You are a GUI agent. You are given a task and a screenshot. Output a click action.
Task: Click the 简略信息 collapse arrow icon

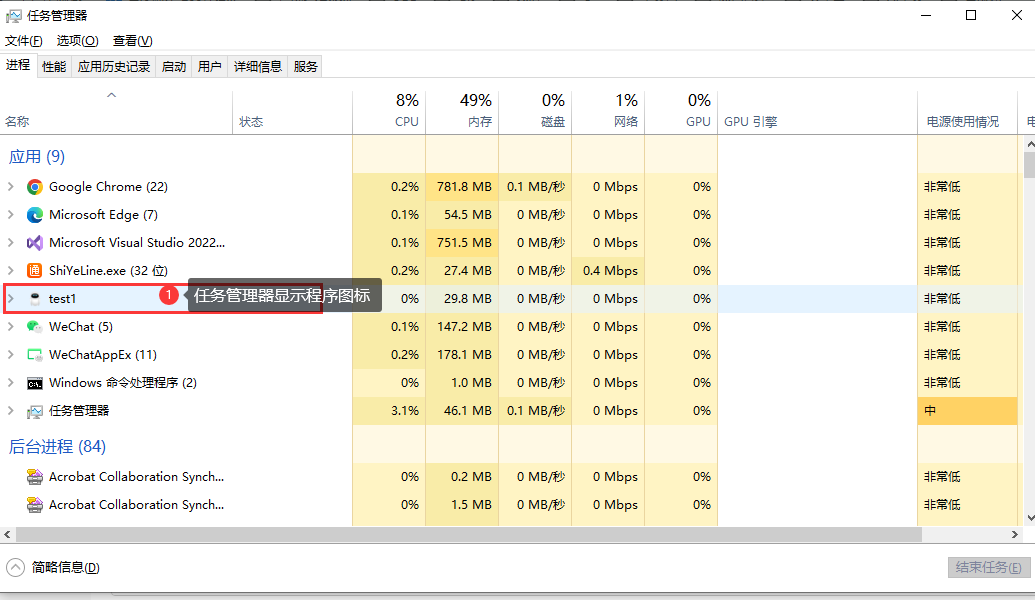pos(15,568)
